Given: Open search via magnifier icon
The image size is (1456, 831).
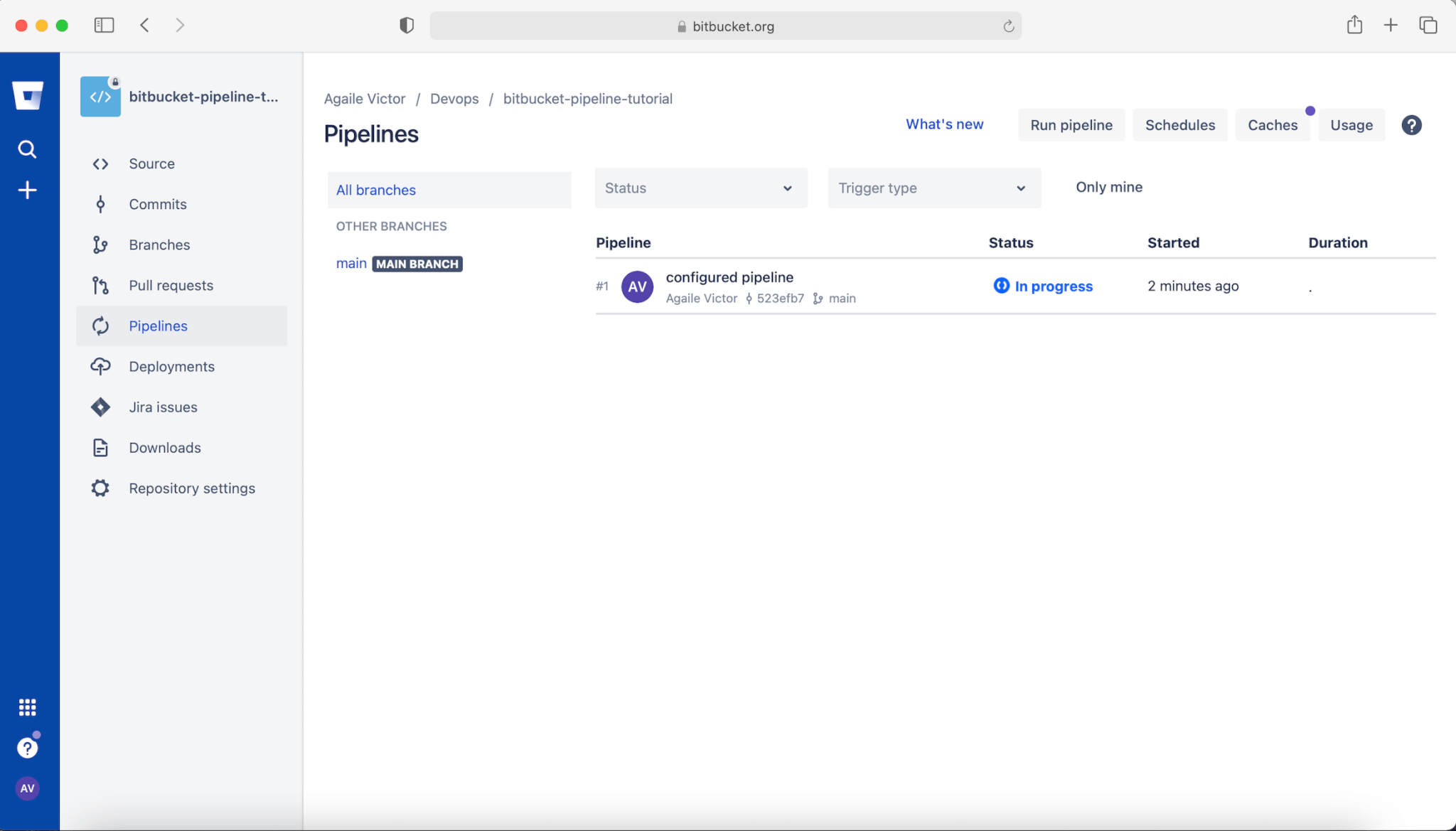Looking at the screenshot, I should (x=27, y=149).
